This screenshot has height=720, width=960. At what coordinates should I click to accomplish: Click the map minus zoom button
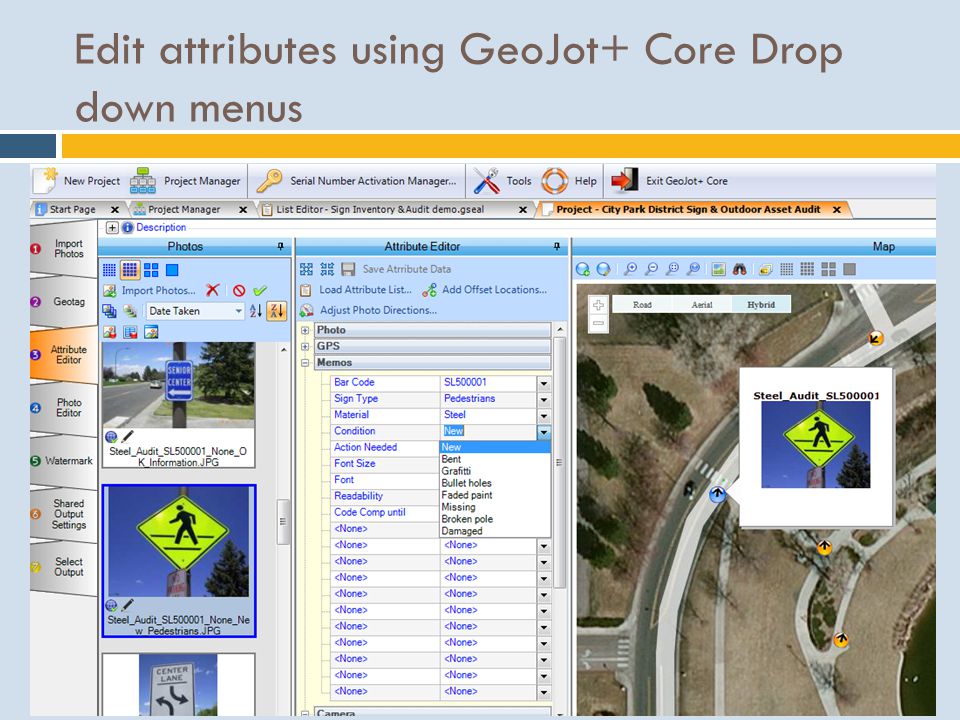click(598, 323)
